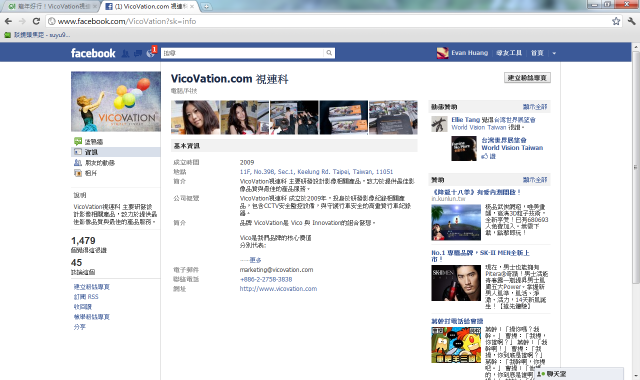Open the third sponsored ad title link
Image resolution: width=640 pixels, height=380 pixels.
pos(457,321)
